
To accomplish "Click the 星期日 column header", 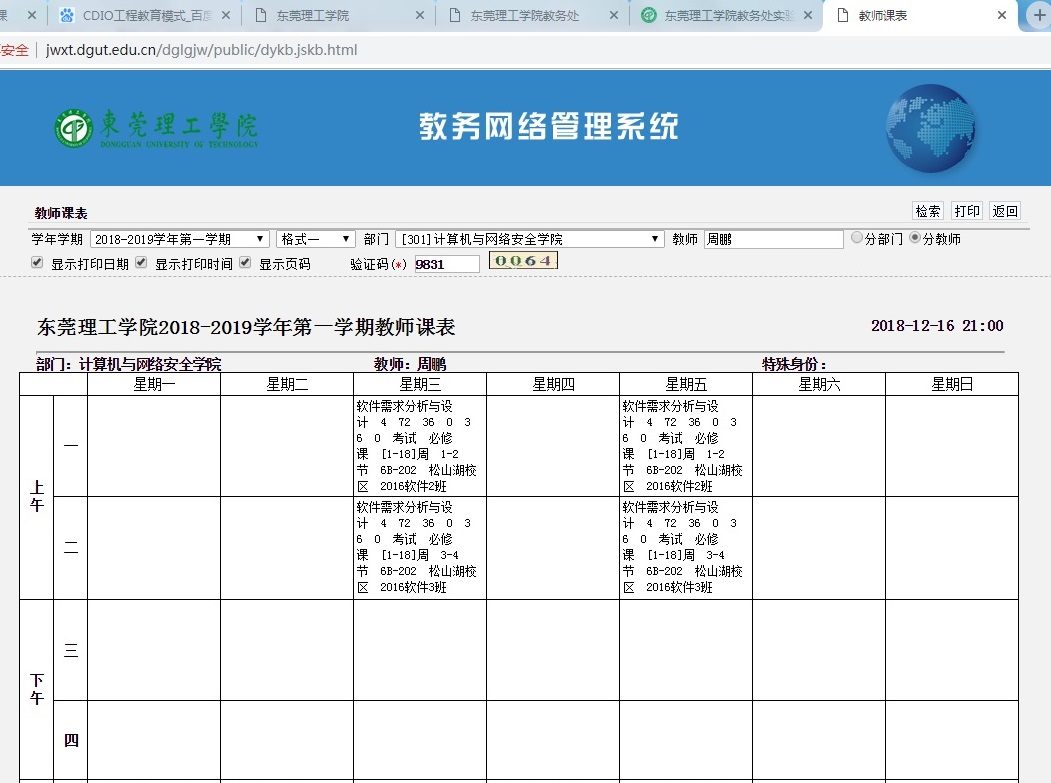I will click(x=952, y=384).
